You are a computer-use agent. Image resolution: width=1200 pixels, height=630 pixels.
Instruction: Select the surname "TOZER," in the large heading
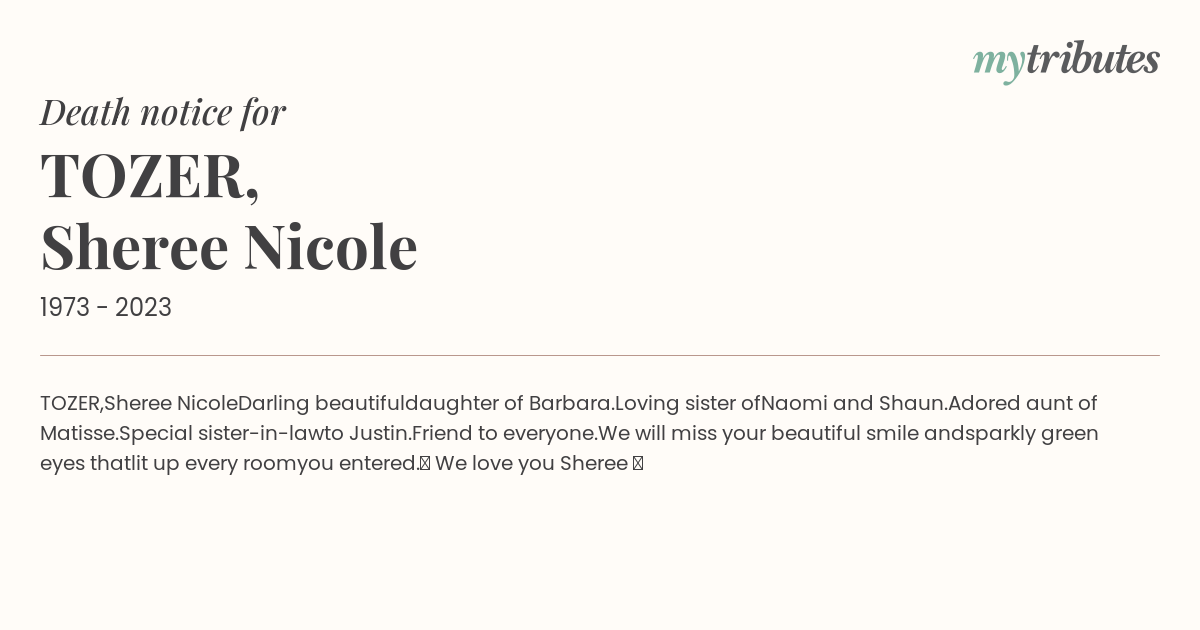pyautogui.click(x=150, y=175)
